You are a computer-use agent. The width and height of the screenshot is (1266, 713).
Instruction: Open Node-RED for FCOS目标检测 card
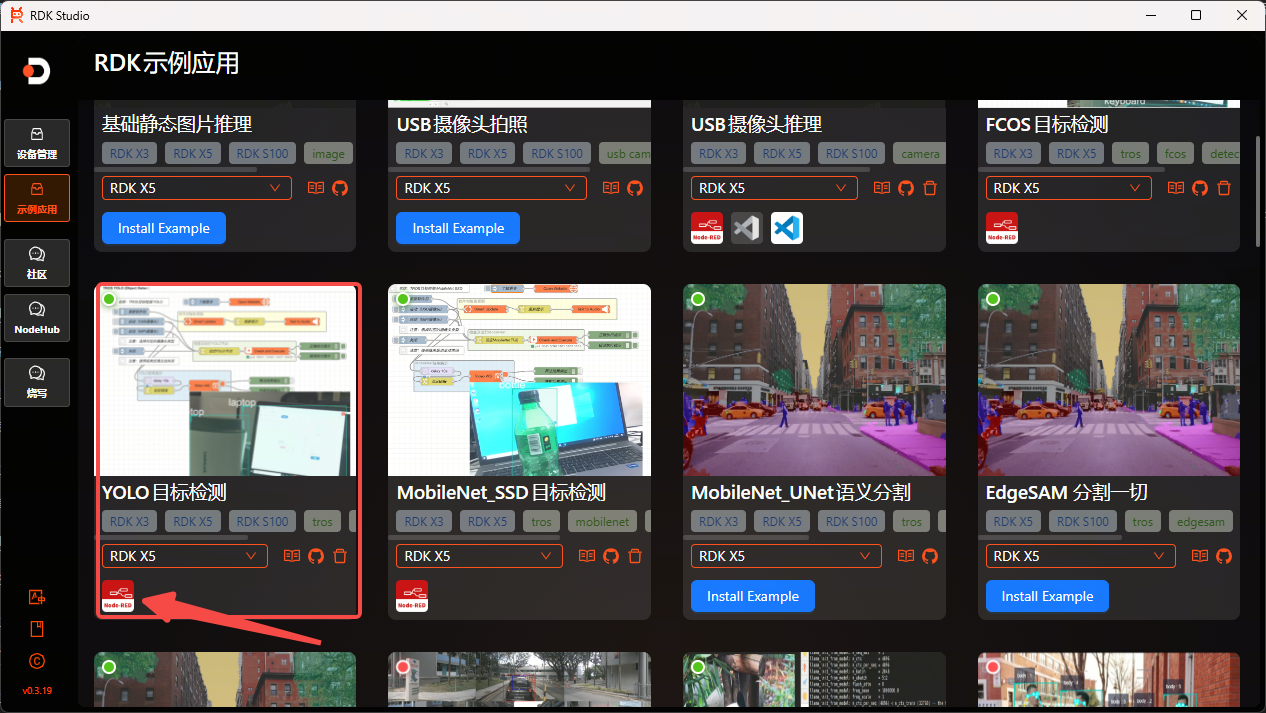coord(1001,228)
